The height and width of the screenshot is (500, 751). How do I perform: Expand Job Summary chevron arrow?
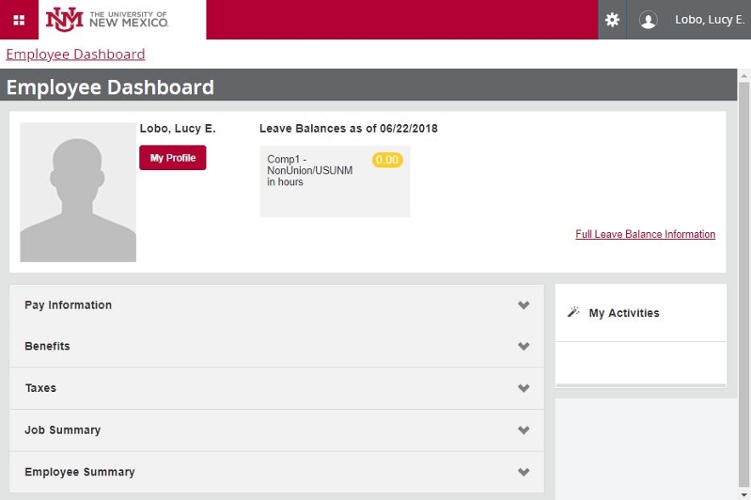523,430
